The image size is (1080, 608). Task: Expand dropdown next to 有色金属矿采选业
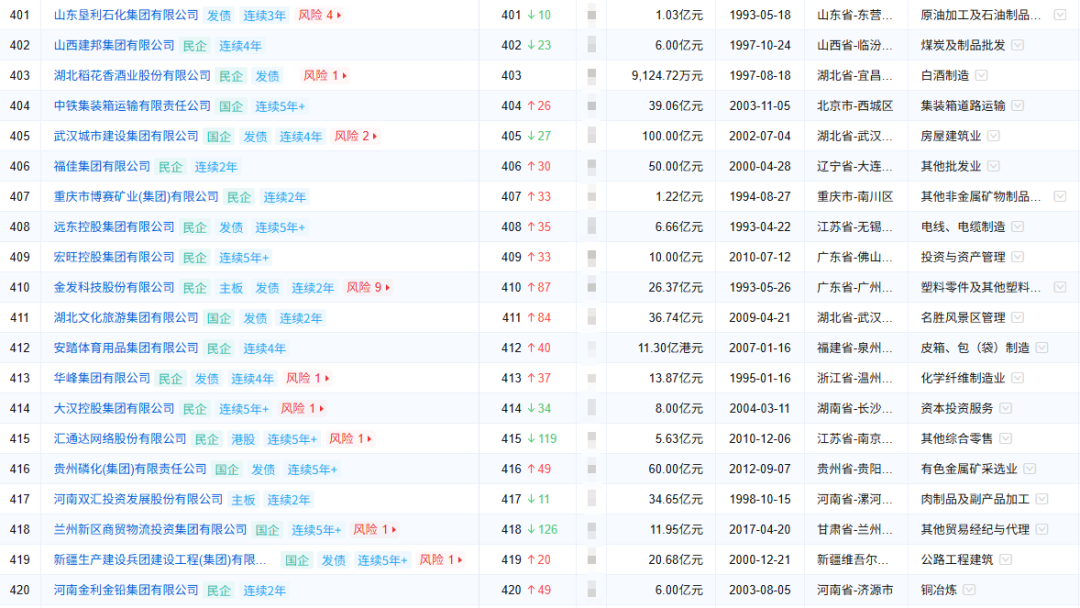[1030, 469]
